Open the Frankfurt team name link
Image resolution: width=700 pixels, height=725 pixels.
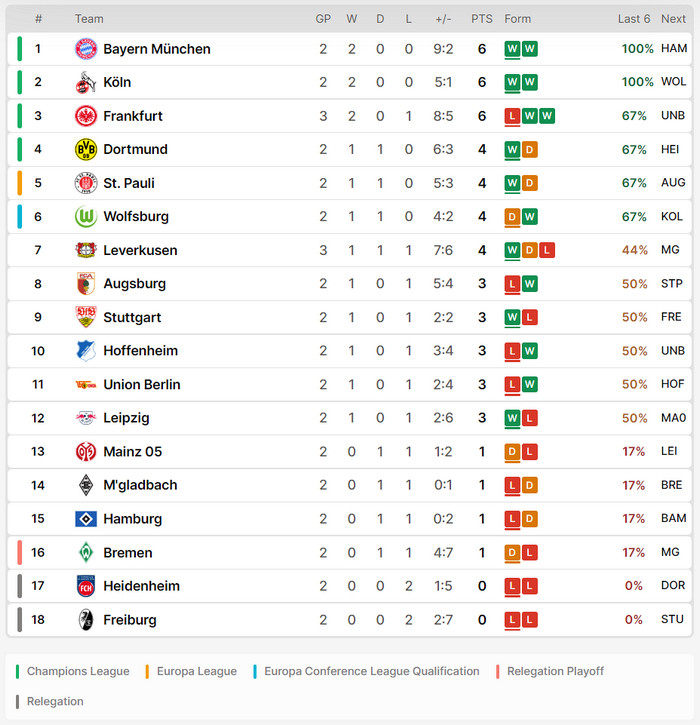pos(133,116)
